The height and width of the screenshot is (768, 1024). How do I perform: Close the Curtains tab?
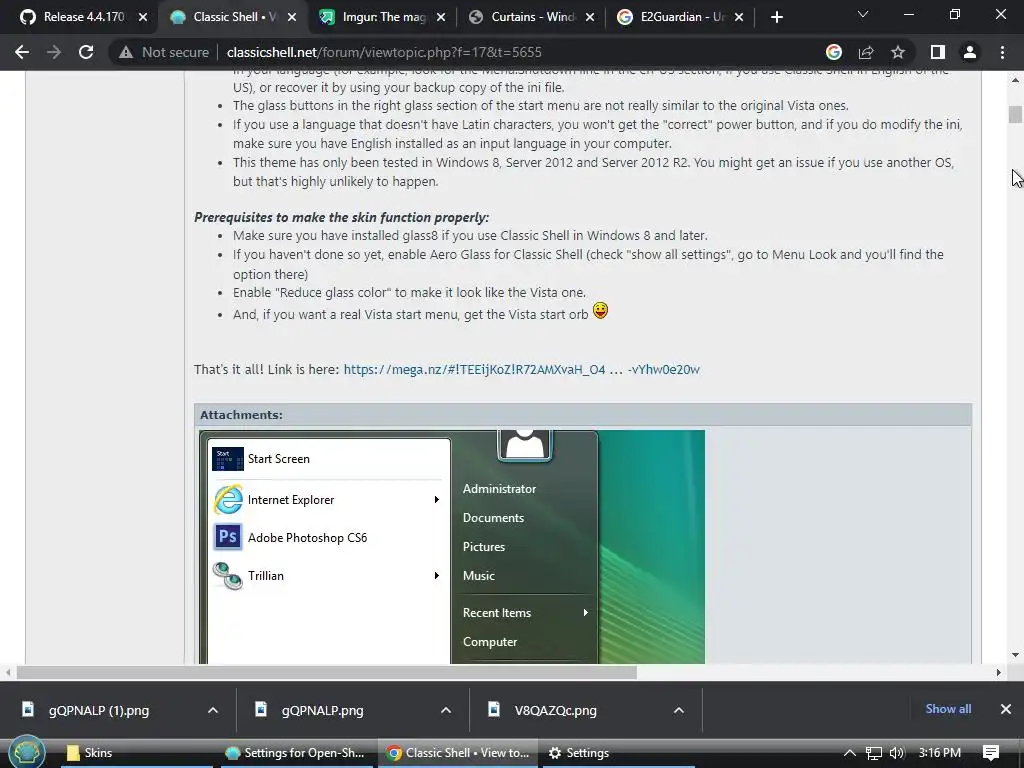pyautogui.click(x=590, y=17)
